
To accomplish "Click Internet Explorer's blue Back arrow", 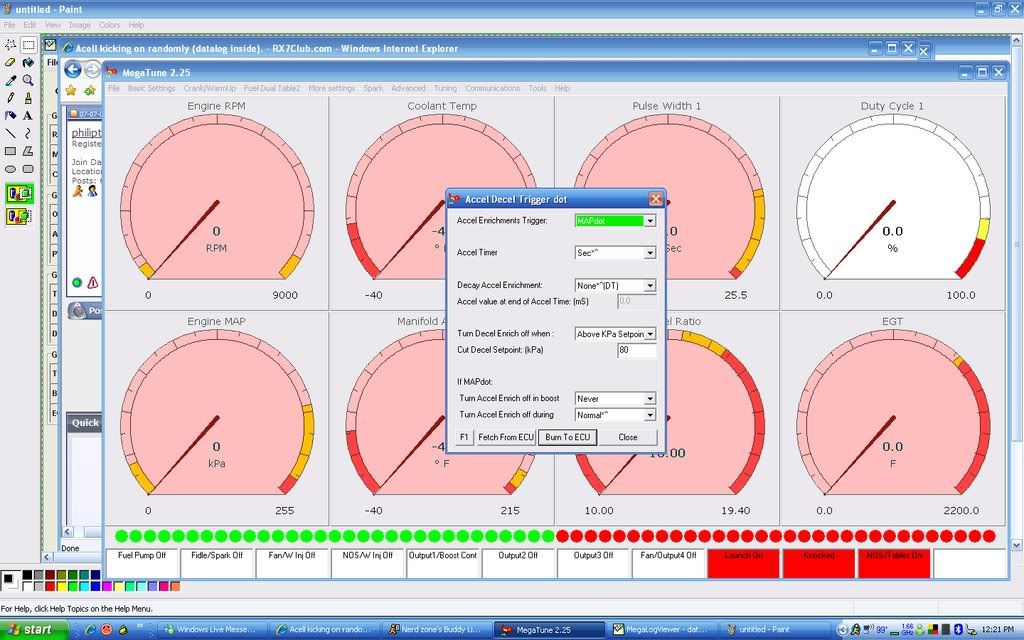I will coord(73,70).
